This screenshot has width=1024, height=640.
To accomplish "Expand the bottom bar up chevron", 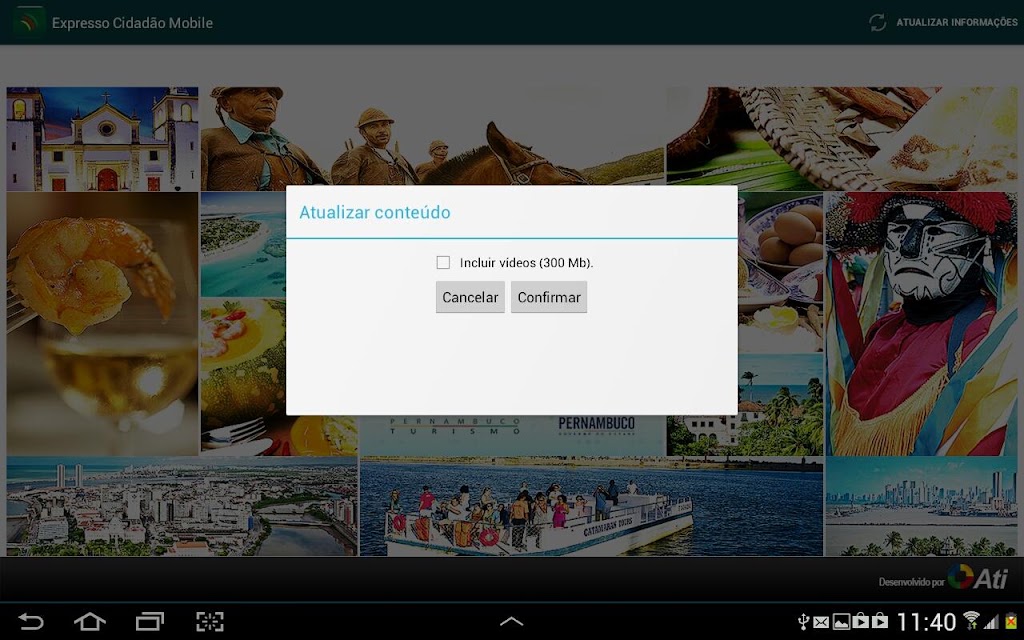I will coord(511,621).
